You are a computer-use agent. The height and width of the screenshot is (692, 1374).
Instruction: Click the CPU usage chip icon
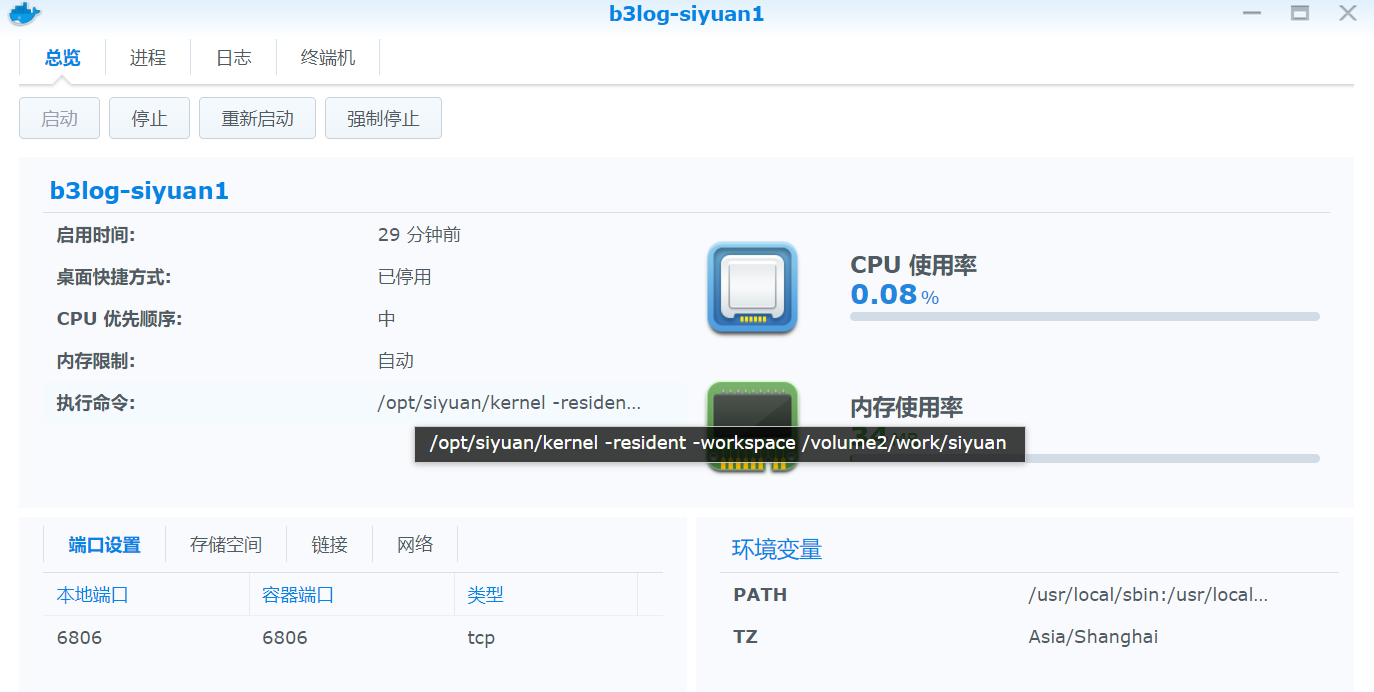pyautogui.click(x=752, y=288)
